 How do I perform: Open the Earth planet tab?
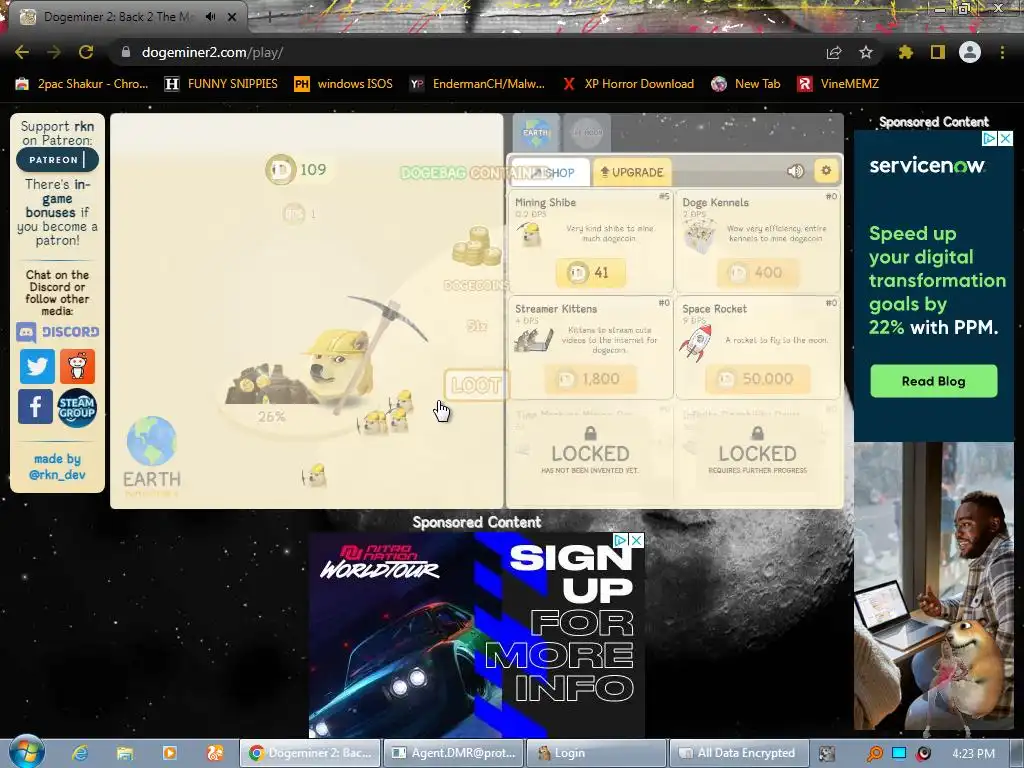tap(536, 133)
